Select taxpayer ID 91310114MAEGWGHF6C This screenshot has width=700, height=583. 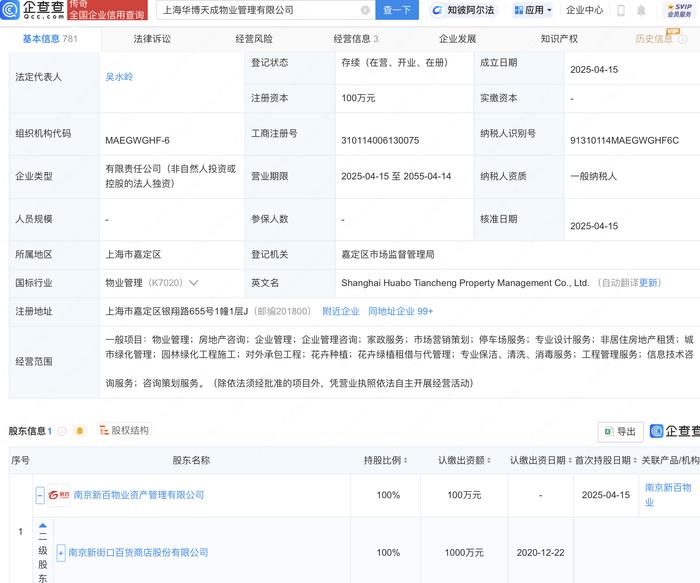(625, 141)
